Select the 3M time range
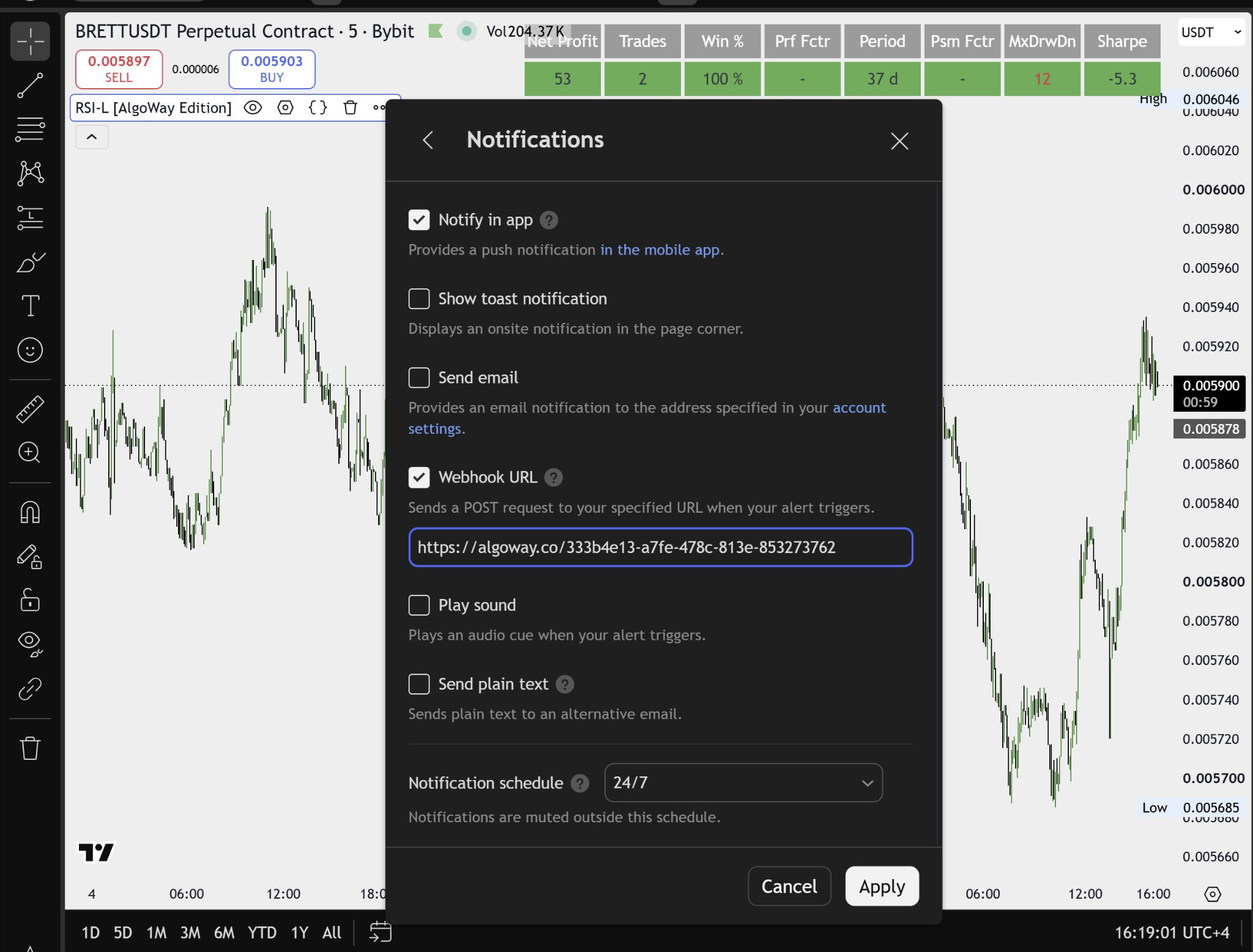 [x=190, y=932]
